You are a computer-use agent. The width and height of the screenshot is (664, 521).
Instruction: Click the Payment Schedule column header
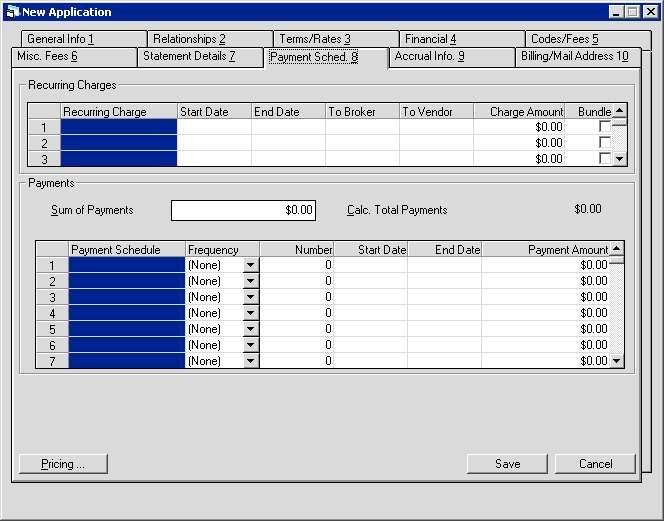127,249
